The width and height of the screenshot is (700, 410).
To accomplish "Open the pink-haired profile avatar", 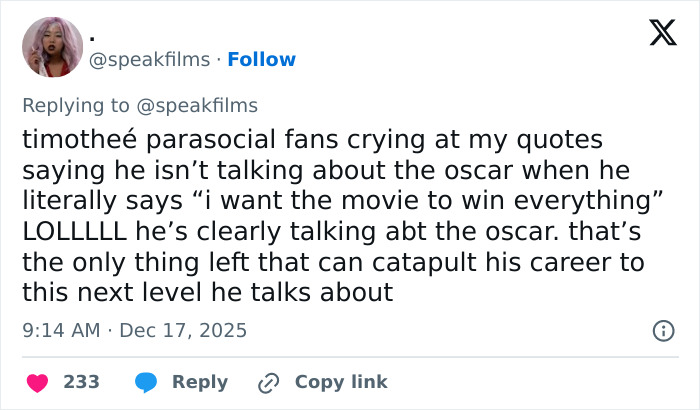I will [52, 47].
